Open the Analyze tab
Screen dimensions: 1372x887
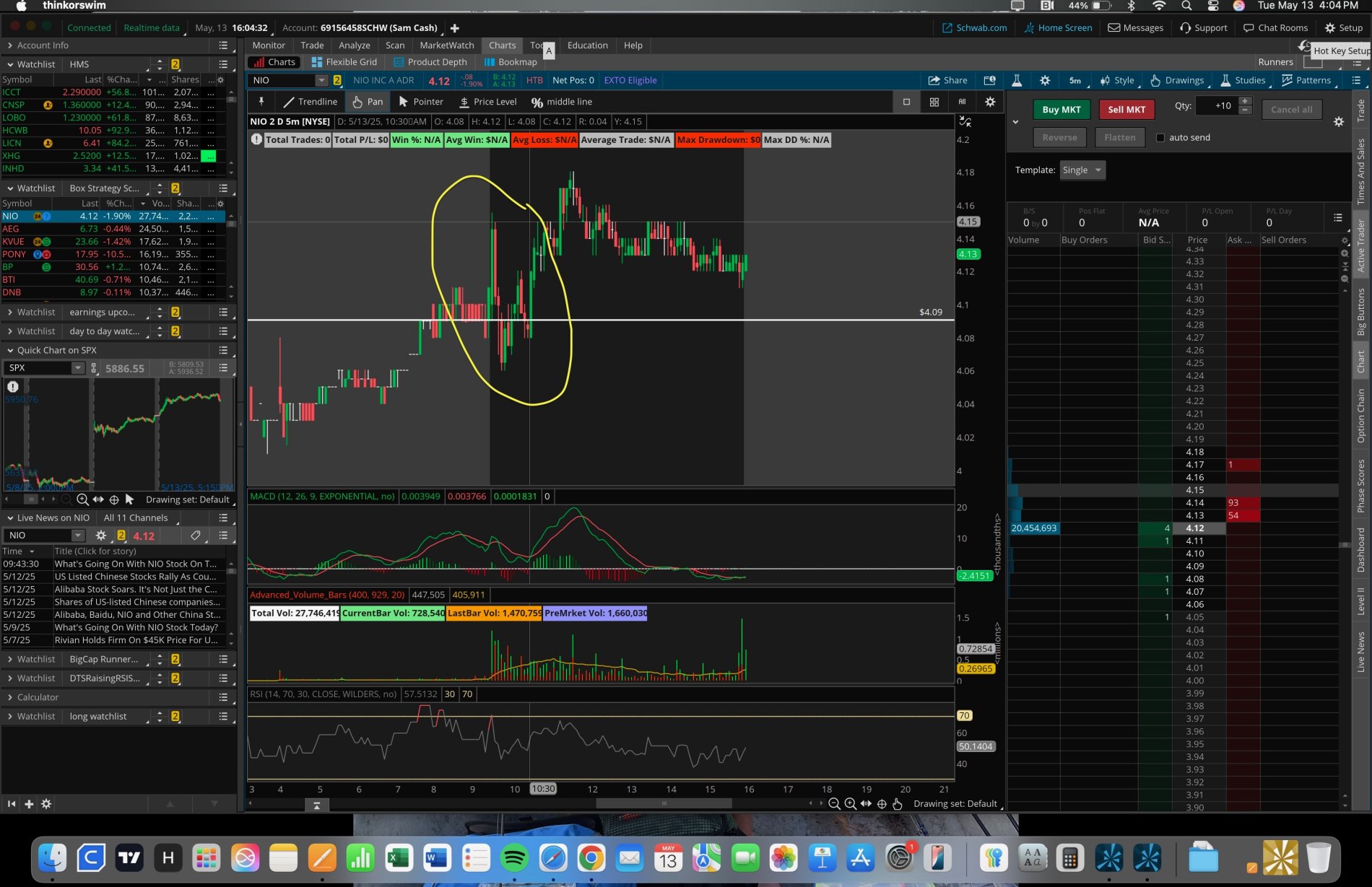(355, 45)
